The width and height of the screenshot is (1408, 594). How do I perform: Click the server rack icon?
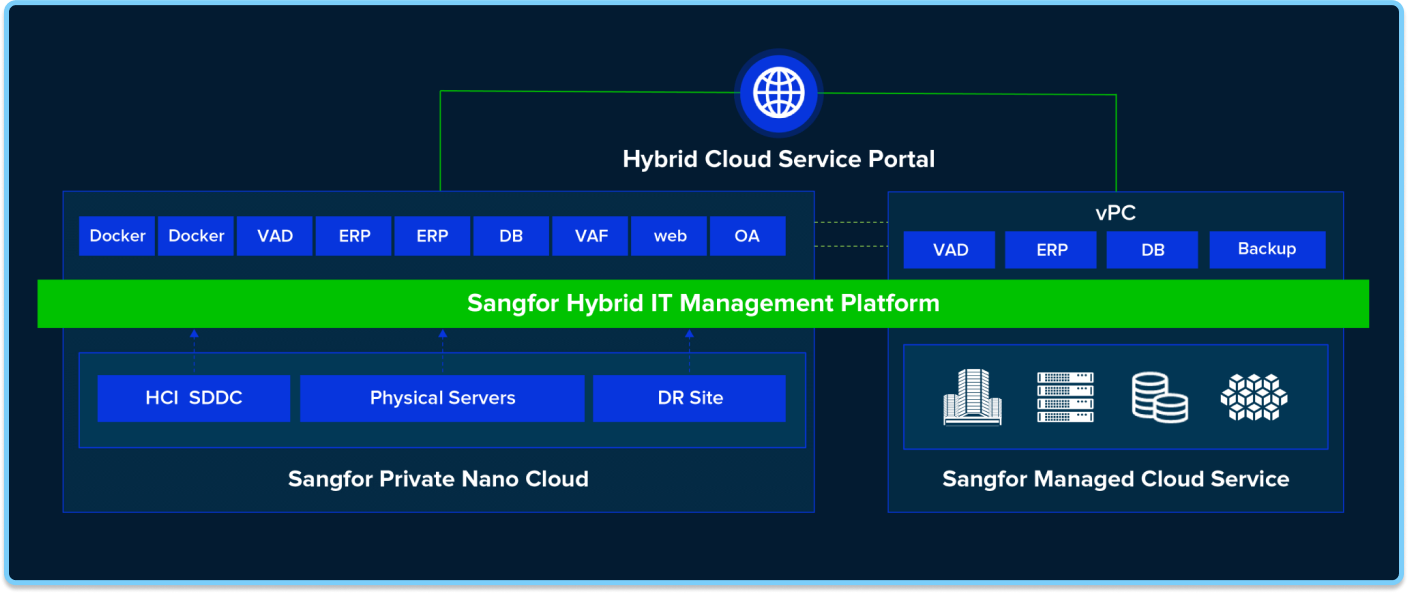click(1065, 397)
